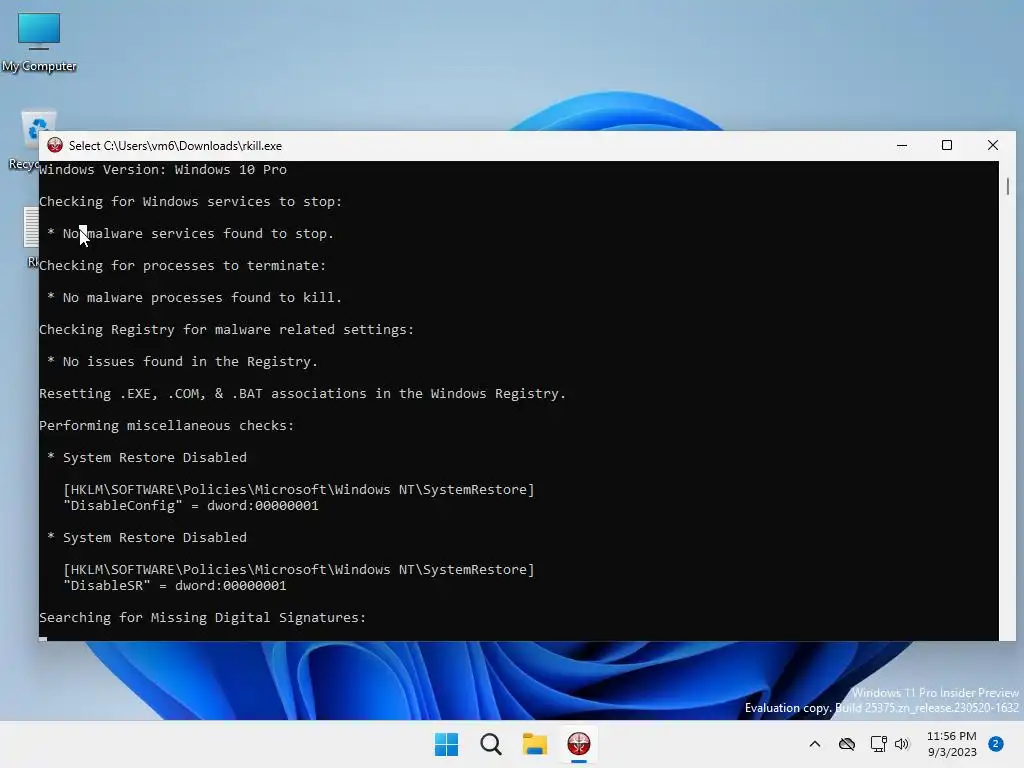Open File Explorer from the taskbar
This screenshot has height=768, width=1024.
coord(535,744)
